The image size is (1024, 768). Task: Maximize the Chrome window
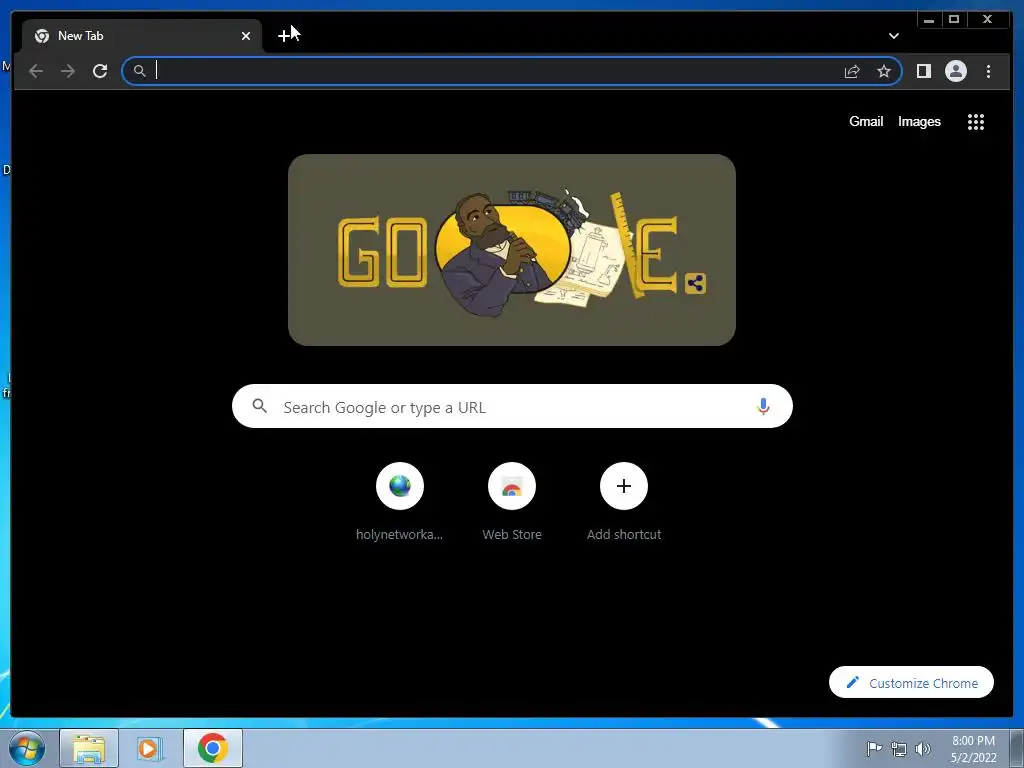click(x=953, y=20)
